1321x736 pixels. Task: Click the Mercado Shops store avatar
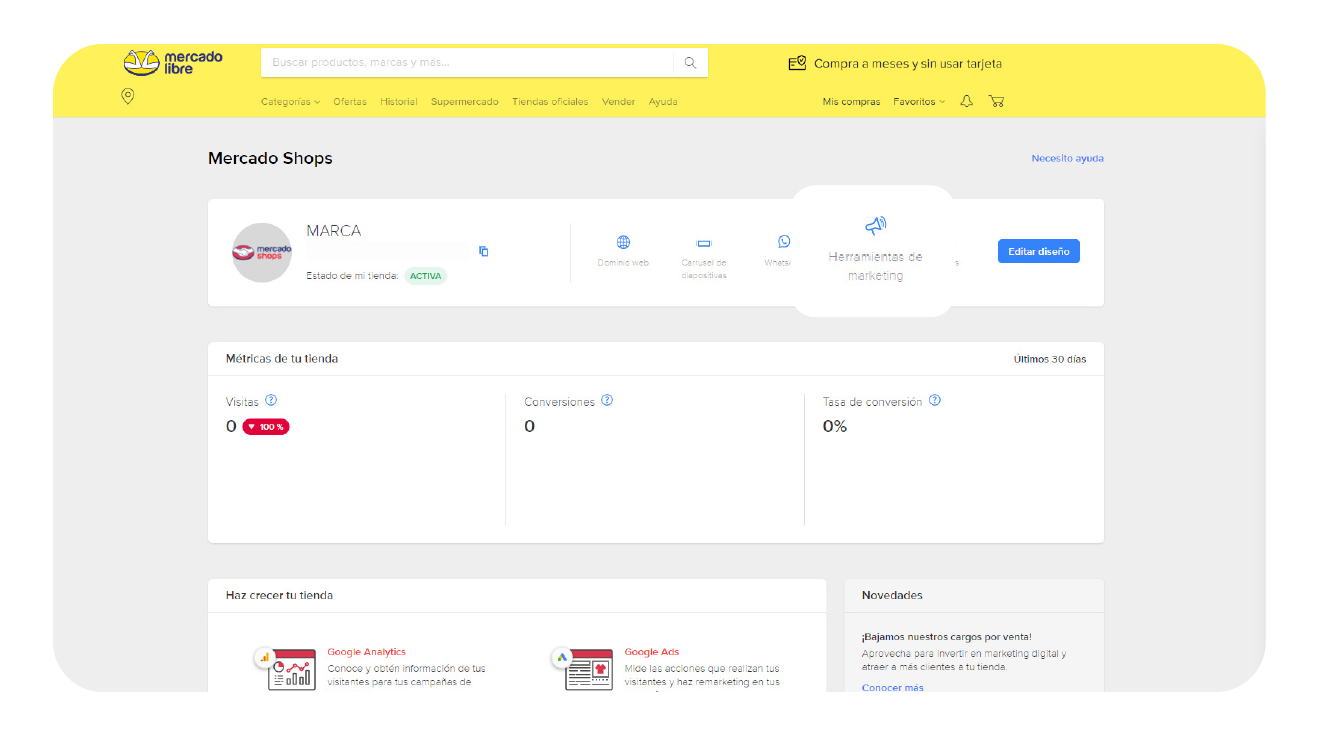pyautogui.click(x=262, y=252)
